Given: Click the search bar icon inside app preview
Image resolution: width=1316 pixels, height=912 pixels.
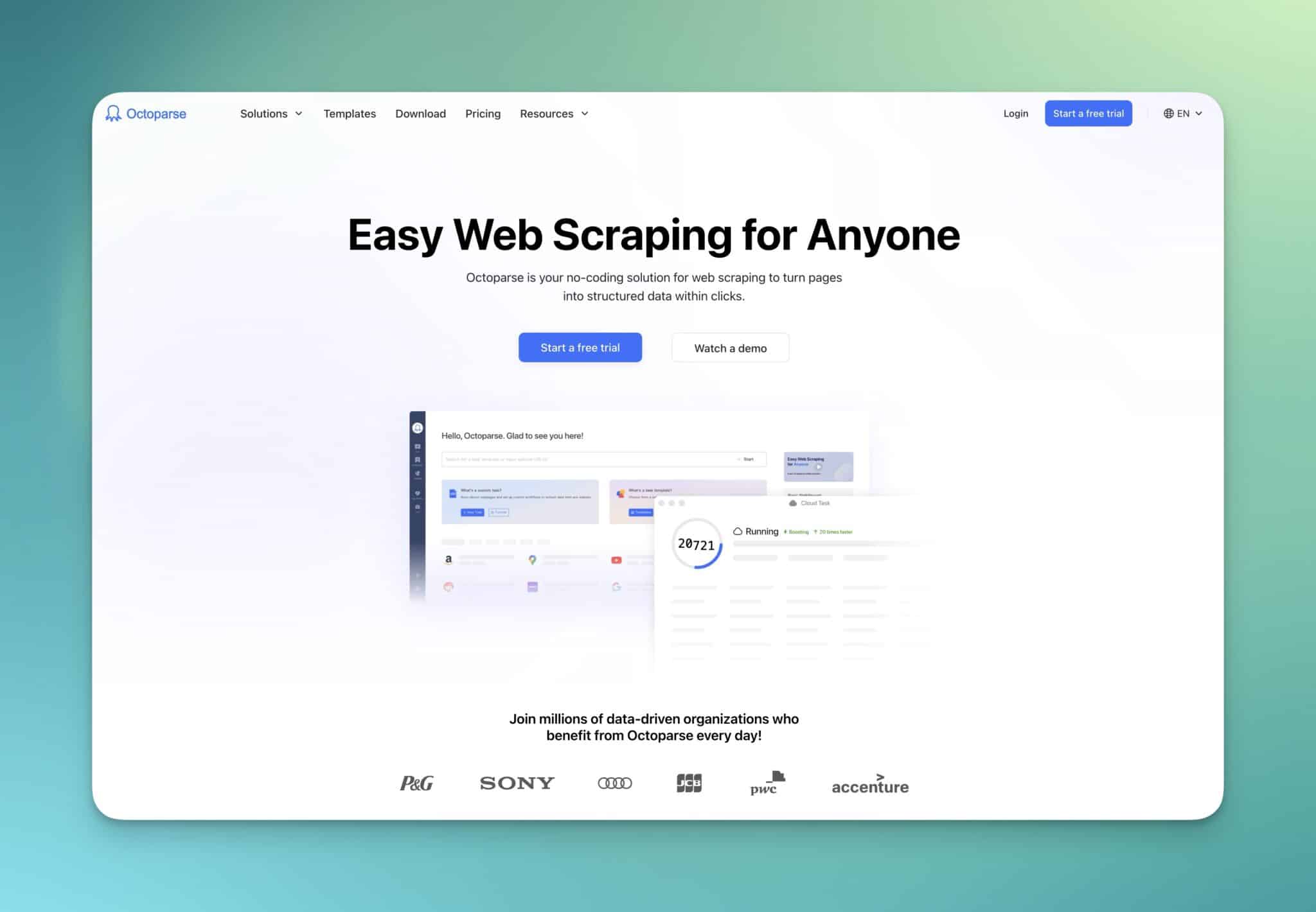Looking at the screenshot, I should [x=447, y=460].
